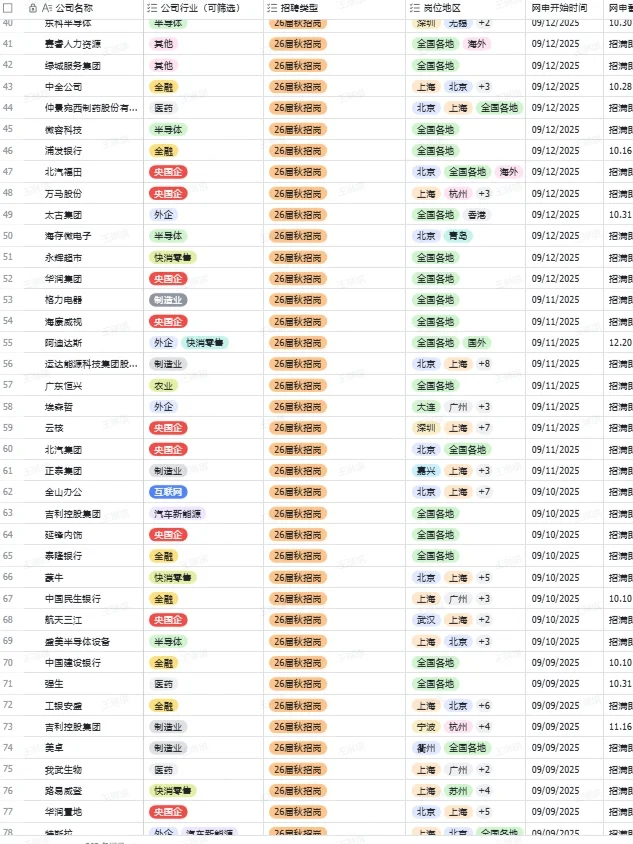The height and width of the screenshot is (844, 633).
Task: Click company name 中国建设银行
Action: pos(73,663)
